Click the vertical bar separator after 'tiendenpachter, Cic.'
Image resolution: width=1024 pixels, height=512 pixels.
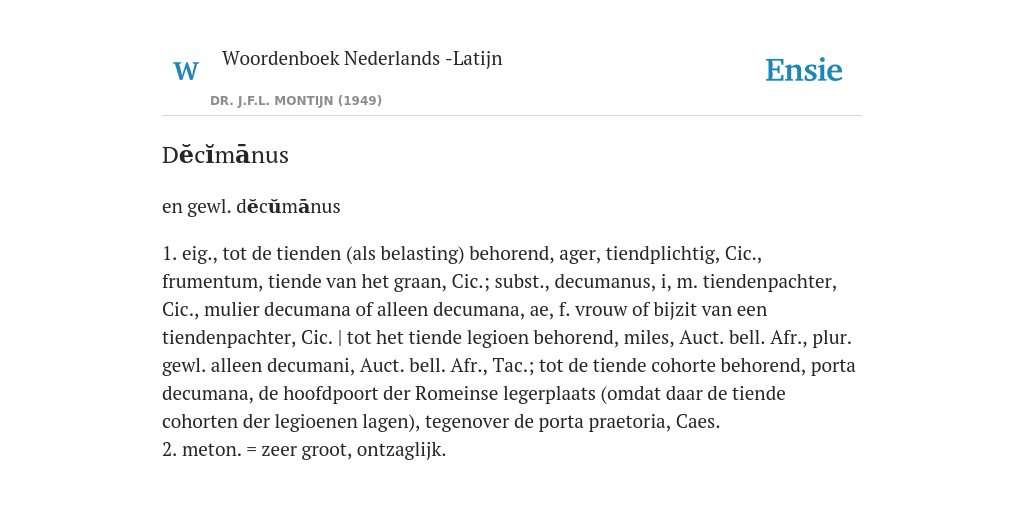(x=340, y=338)
